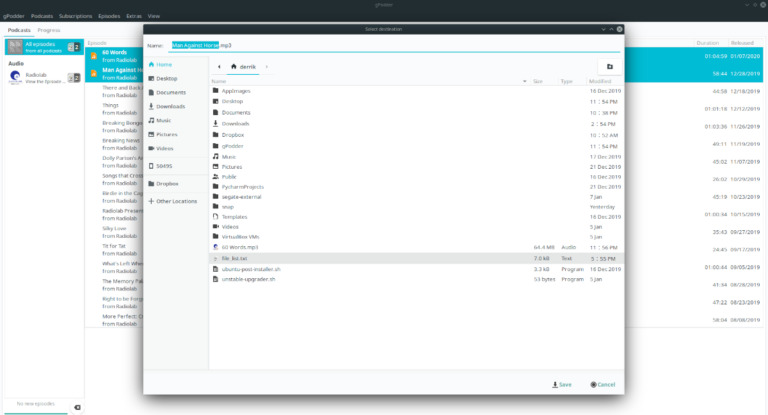The width and height of the screenshot is (768, 415).
Task: Choose Videos in the places sidebar
Action: click(x=165, y=148)
